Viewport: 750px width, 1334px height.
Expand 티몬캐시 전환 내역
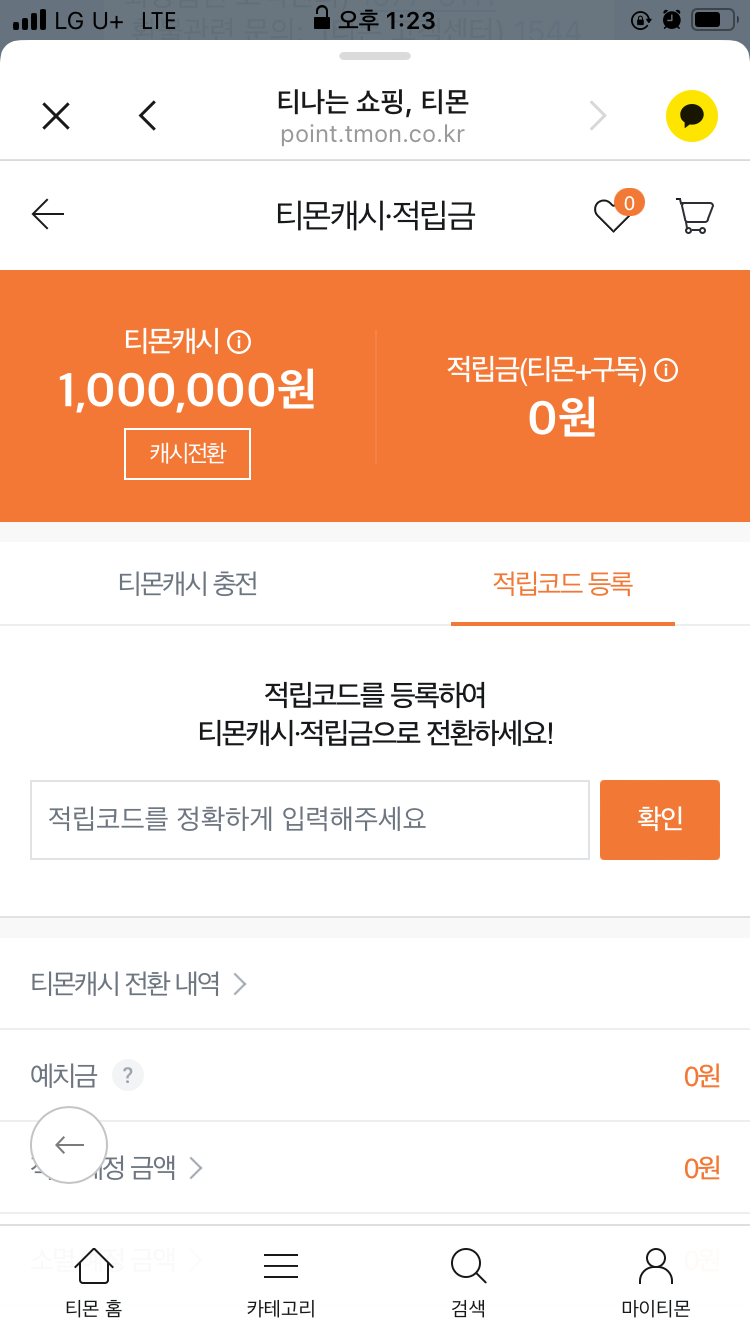coord(139,984)
